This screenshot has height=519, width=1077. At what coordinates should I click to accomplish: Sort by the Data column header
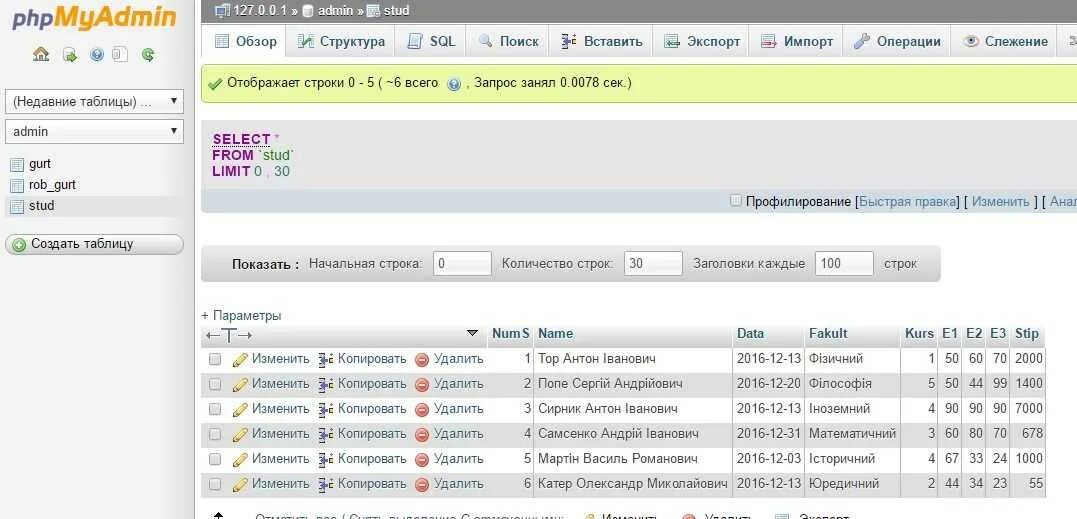click(x=750, y=334)
